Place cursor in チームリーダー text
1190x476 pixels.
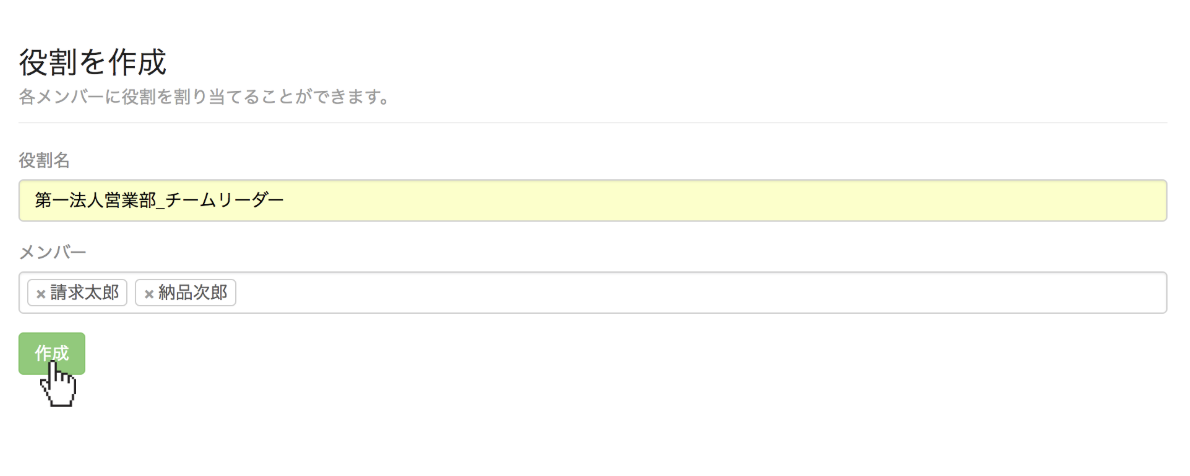[x=224, y=200]
